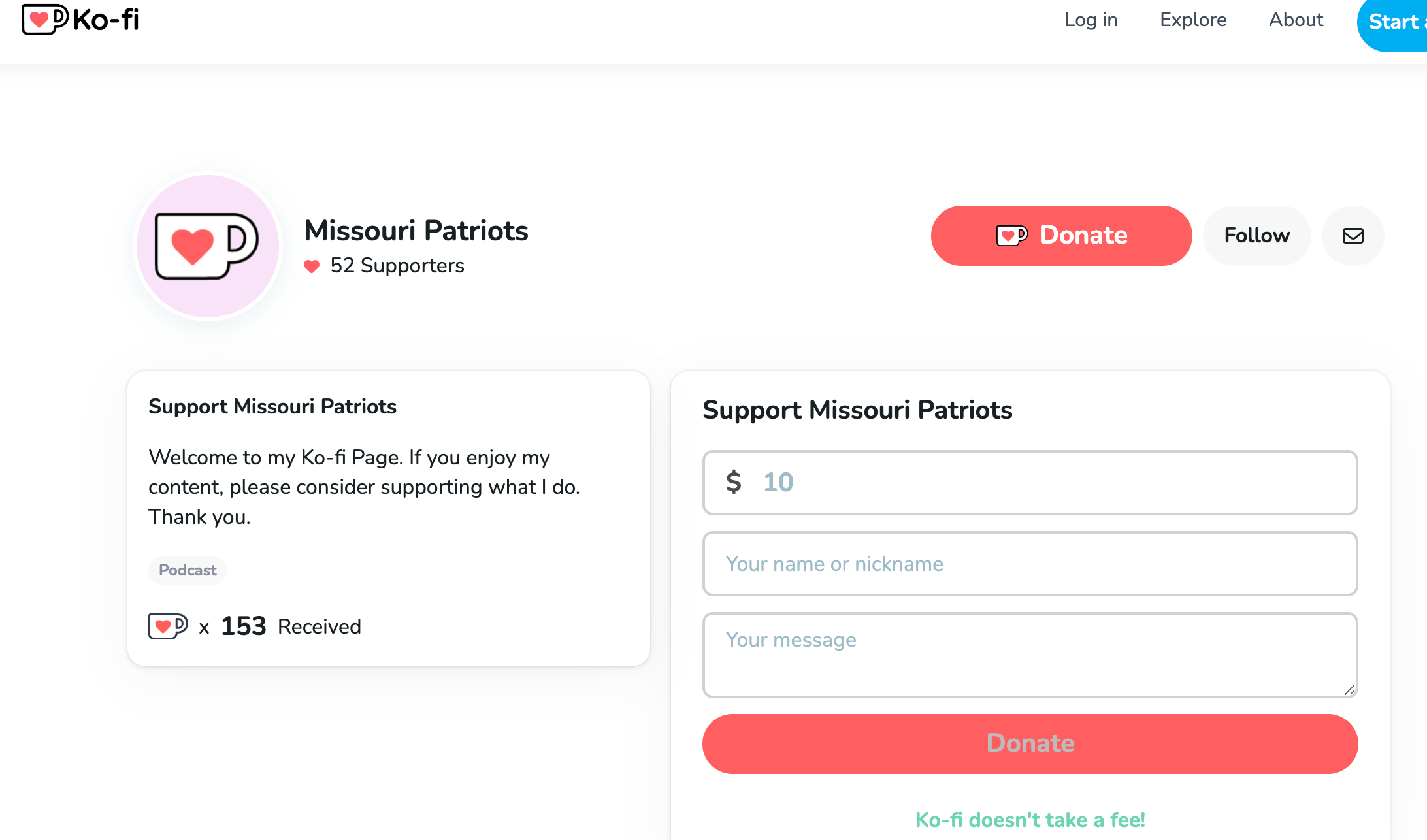Click the Missouri Patriots profile avatar
Viewport: 1427px width, 840px height.
[208, 247]
